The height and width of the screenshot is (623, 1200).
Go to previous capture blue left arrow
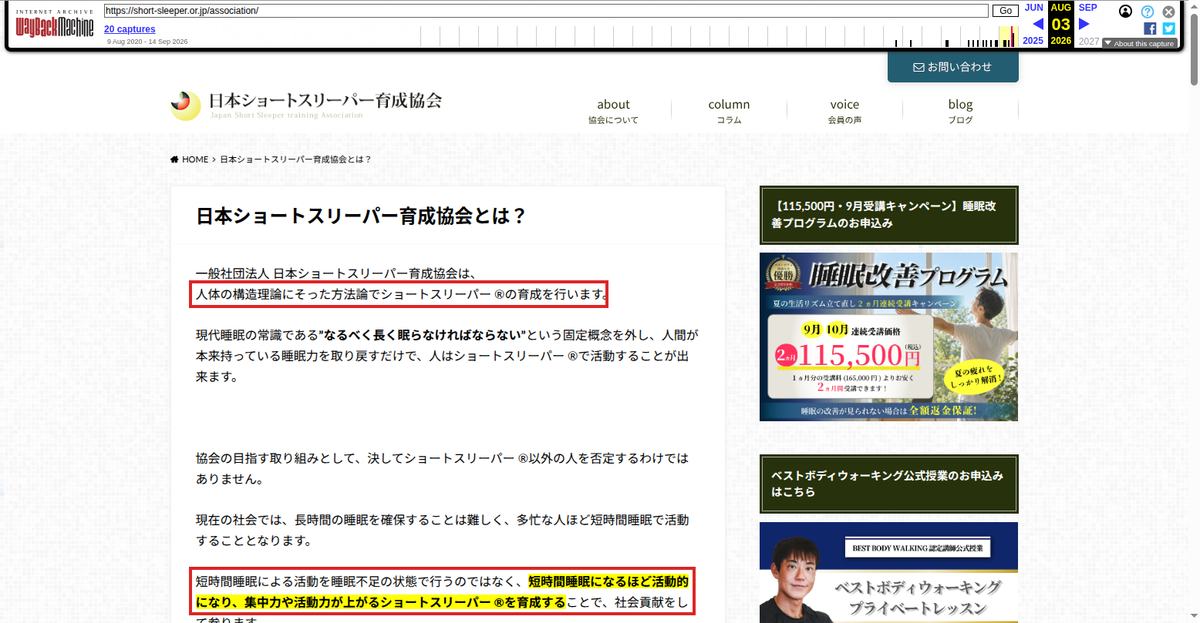tap(1037, 24)
